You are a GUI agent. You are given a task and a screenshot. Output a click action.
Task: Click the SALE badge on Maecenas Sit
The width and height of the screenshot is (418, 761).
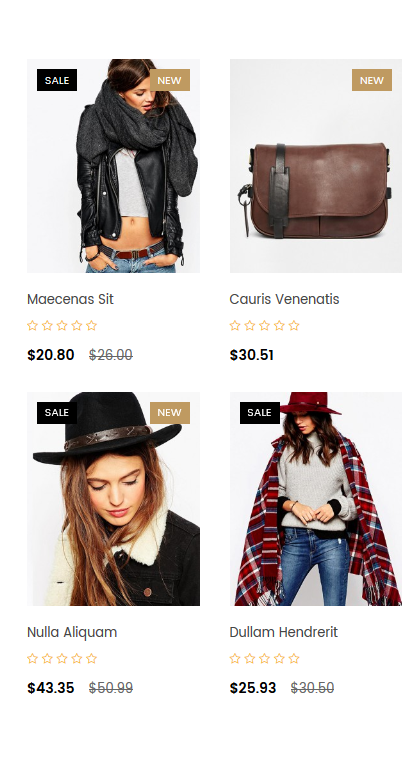point(57,80)
